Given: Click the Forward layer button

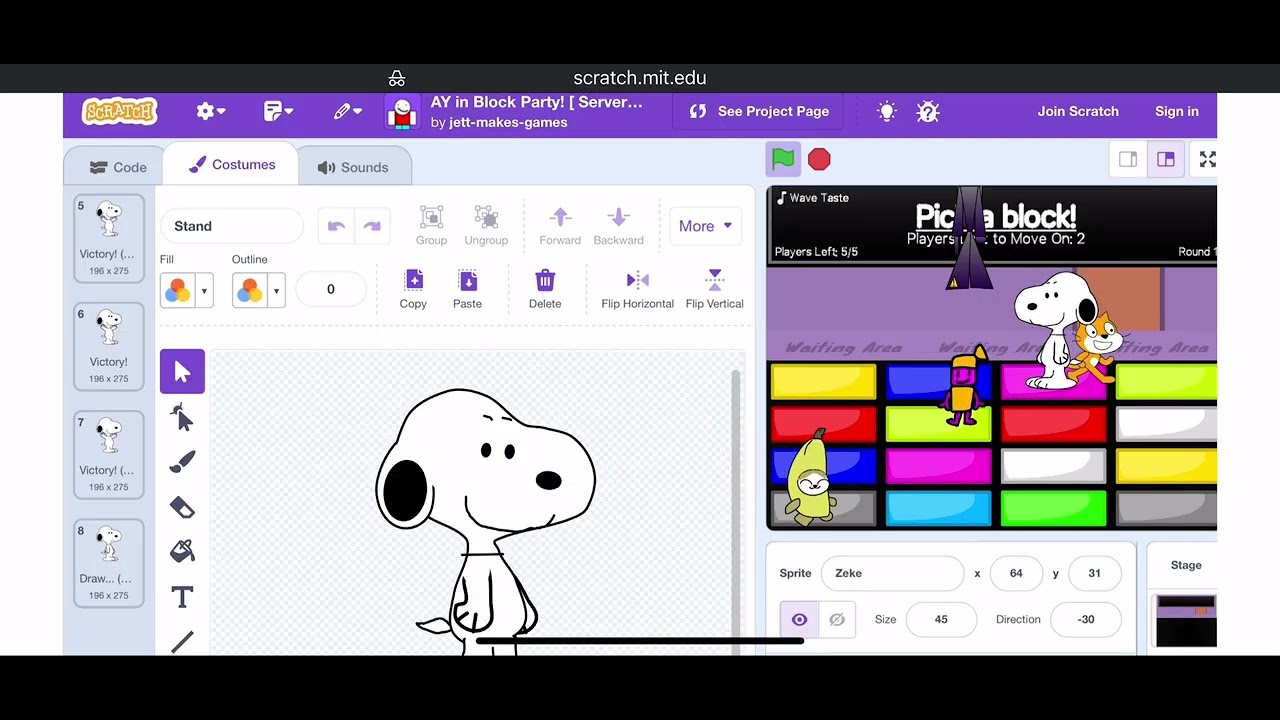Looking at the screenshot, I should [560, 225].
